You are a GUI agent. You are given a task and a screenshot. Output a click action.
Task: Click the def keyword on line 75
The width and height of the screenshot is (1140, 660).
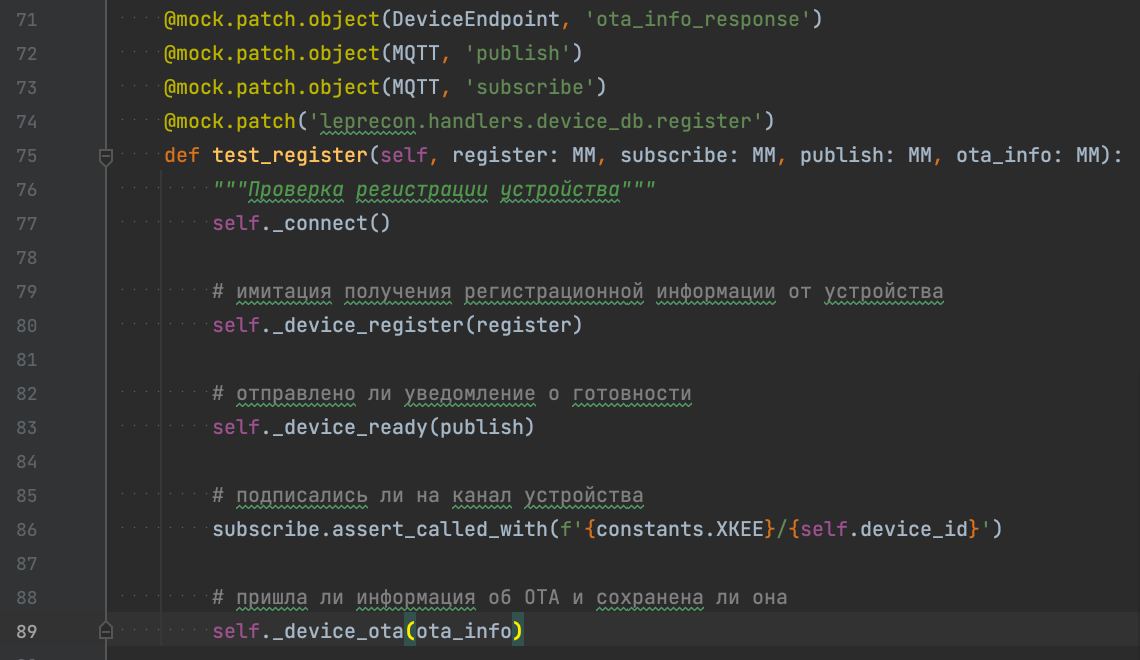[181, 156]
